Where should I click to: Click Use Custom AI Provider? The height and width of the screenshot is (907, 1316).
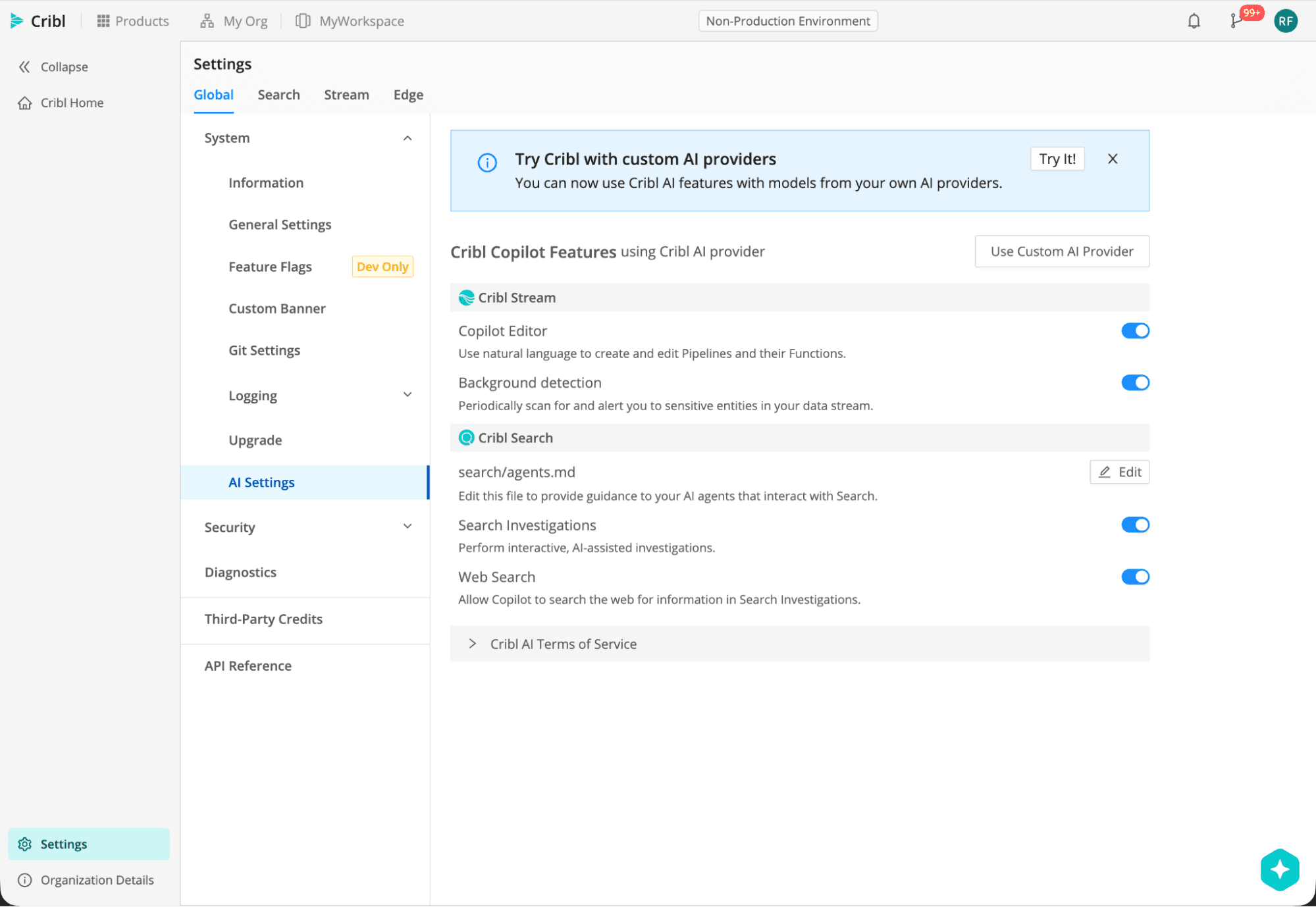pos(1061,251)
